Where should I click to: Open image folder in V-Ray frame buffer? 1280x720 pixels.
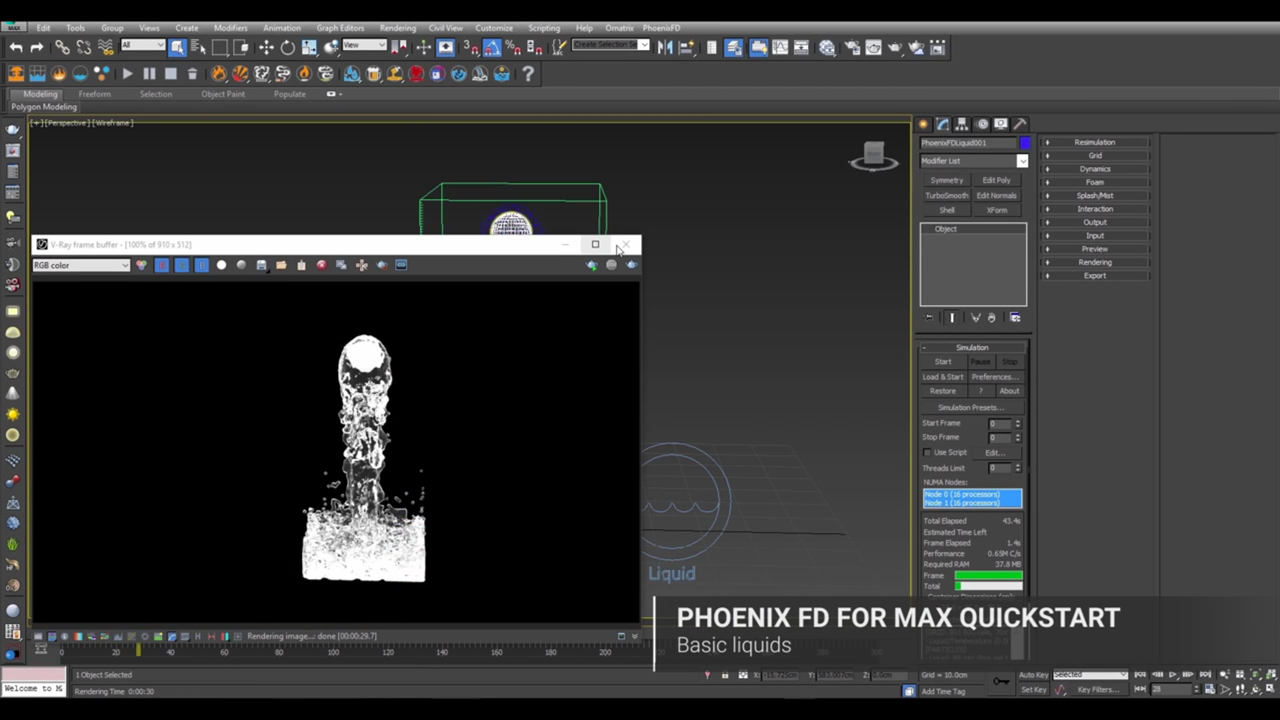pos(281,265)
